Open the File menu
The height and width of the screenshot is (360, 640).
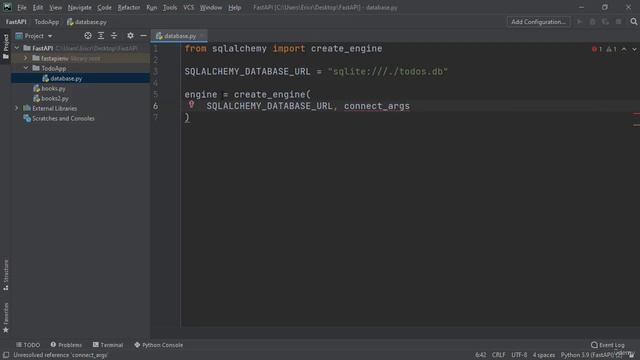22,8
